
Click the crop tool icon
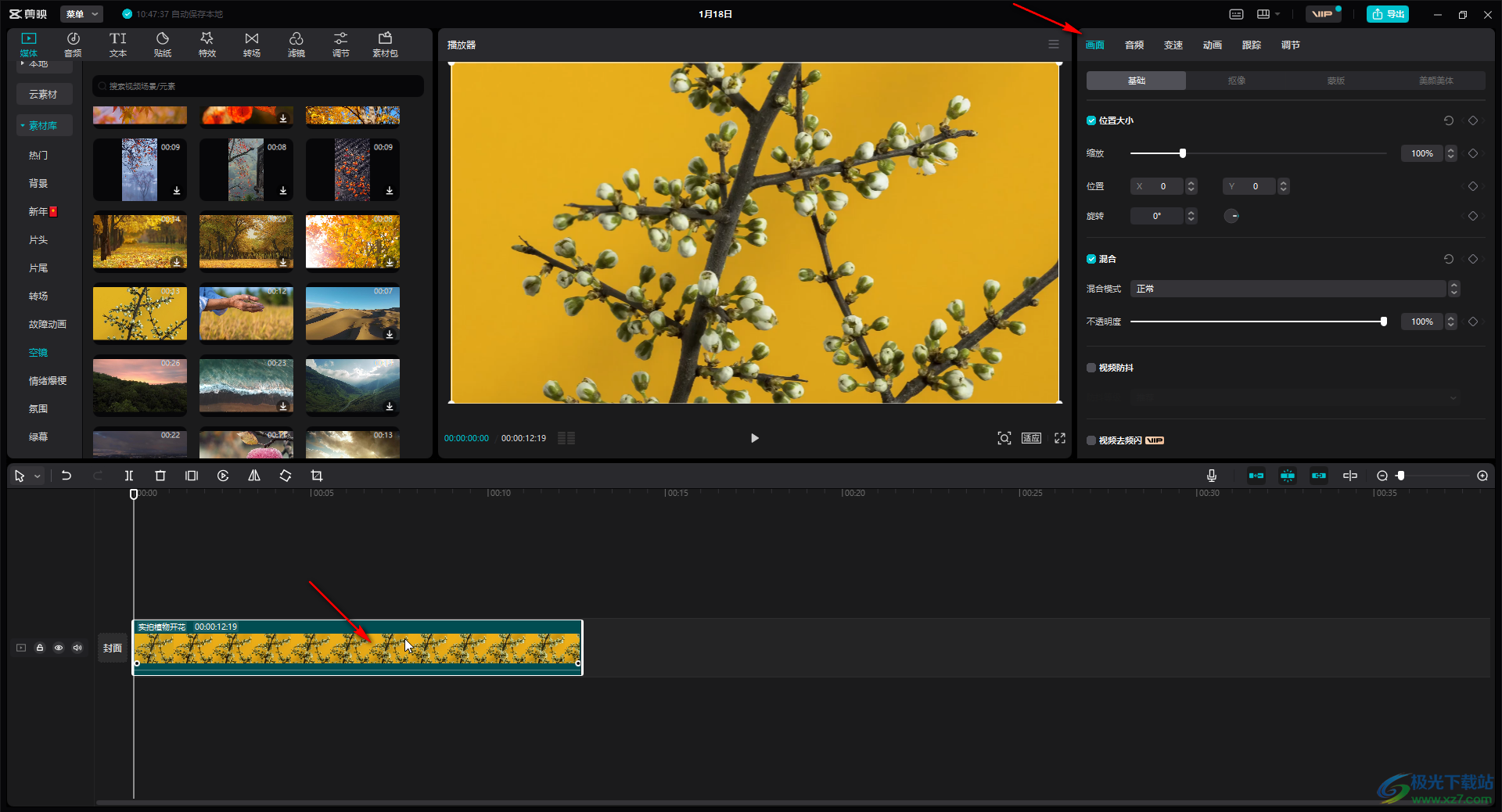(x=317, y=476)
